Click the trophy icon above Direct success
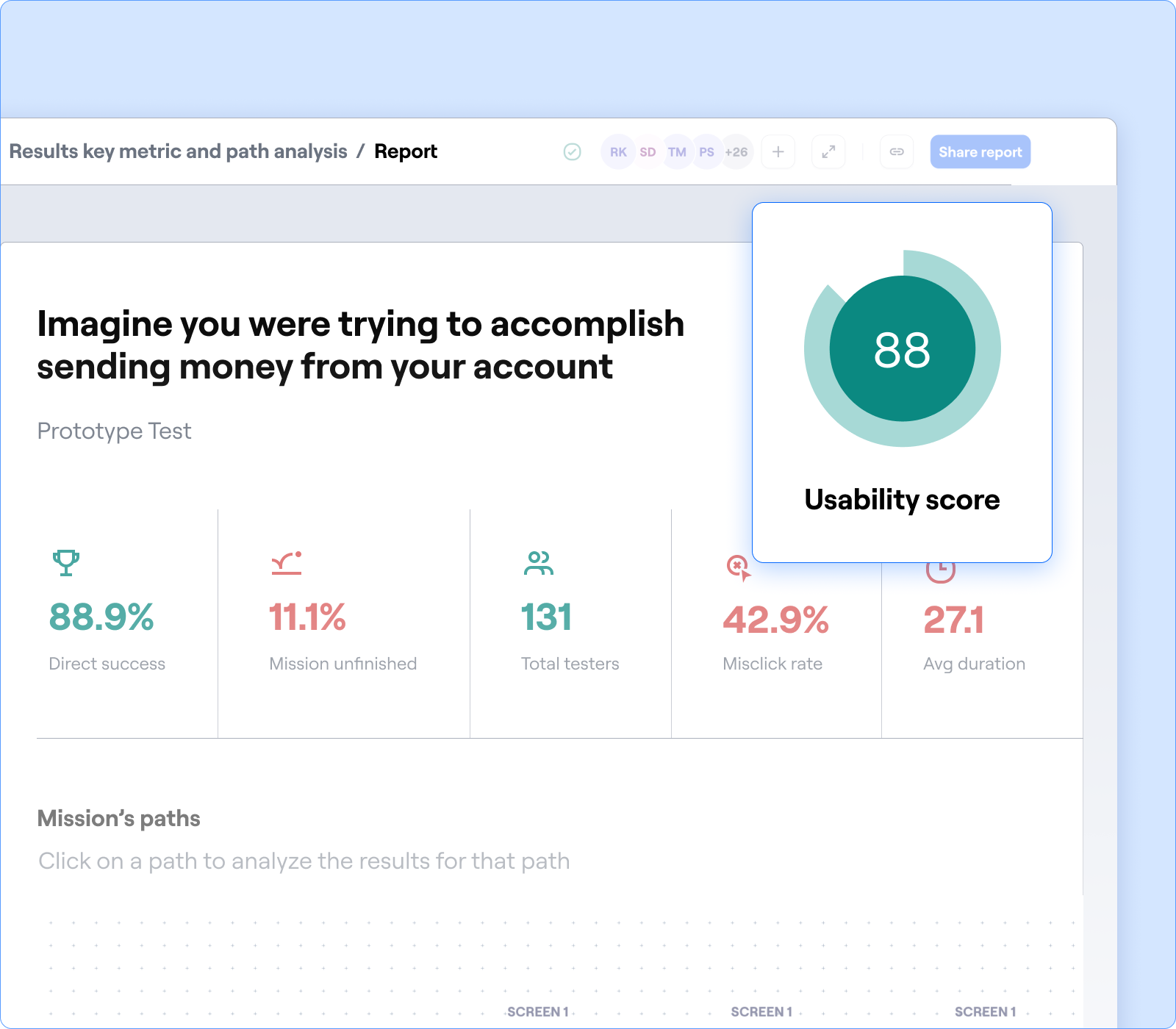Screen dimensions: 1176x1029 click(x=66, y=563)
